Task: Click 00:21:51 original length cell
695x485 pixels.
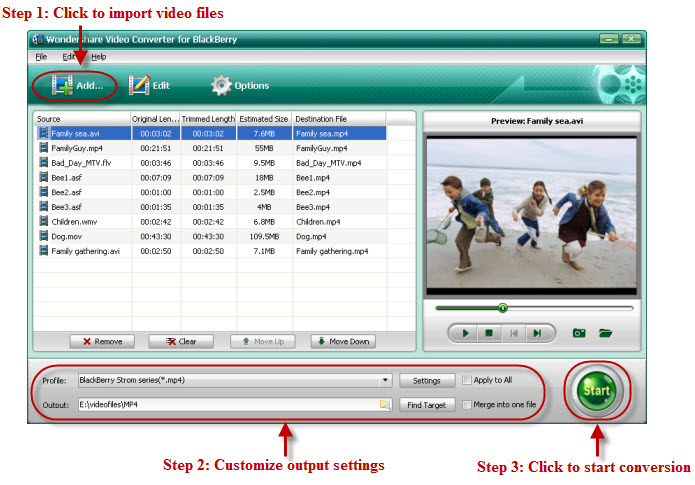Action: [156, 148]
